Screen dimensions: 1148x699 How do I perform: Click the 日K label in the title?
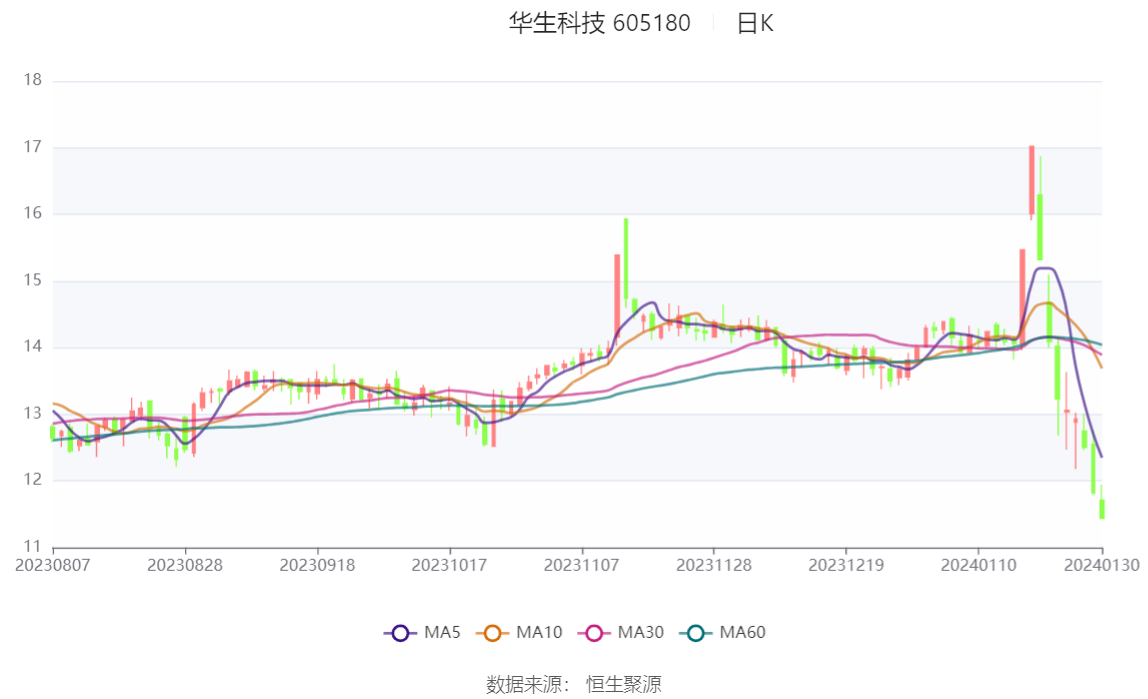click(x=755, y=23)
